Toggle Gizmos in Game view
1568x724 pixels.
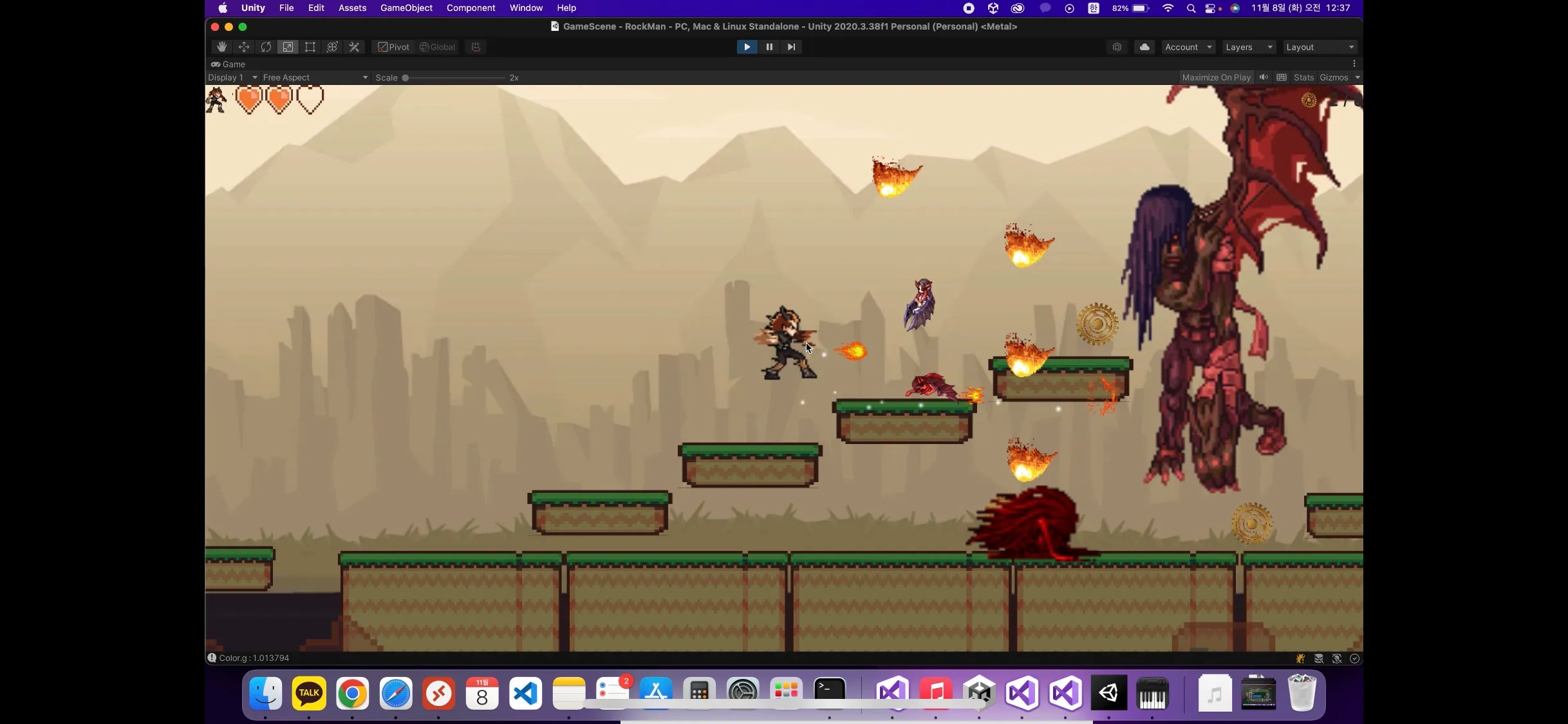(1334, 78)
